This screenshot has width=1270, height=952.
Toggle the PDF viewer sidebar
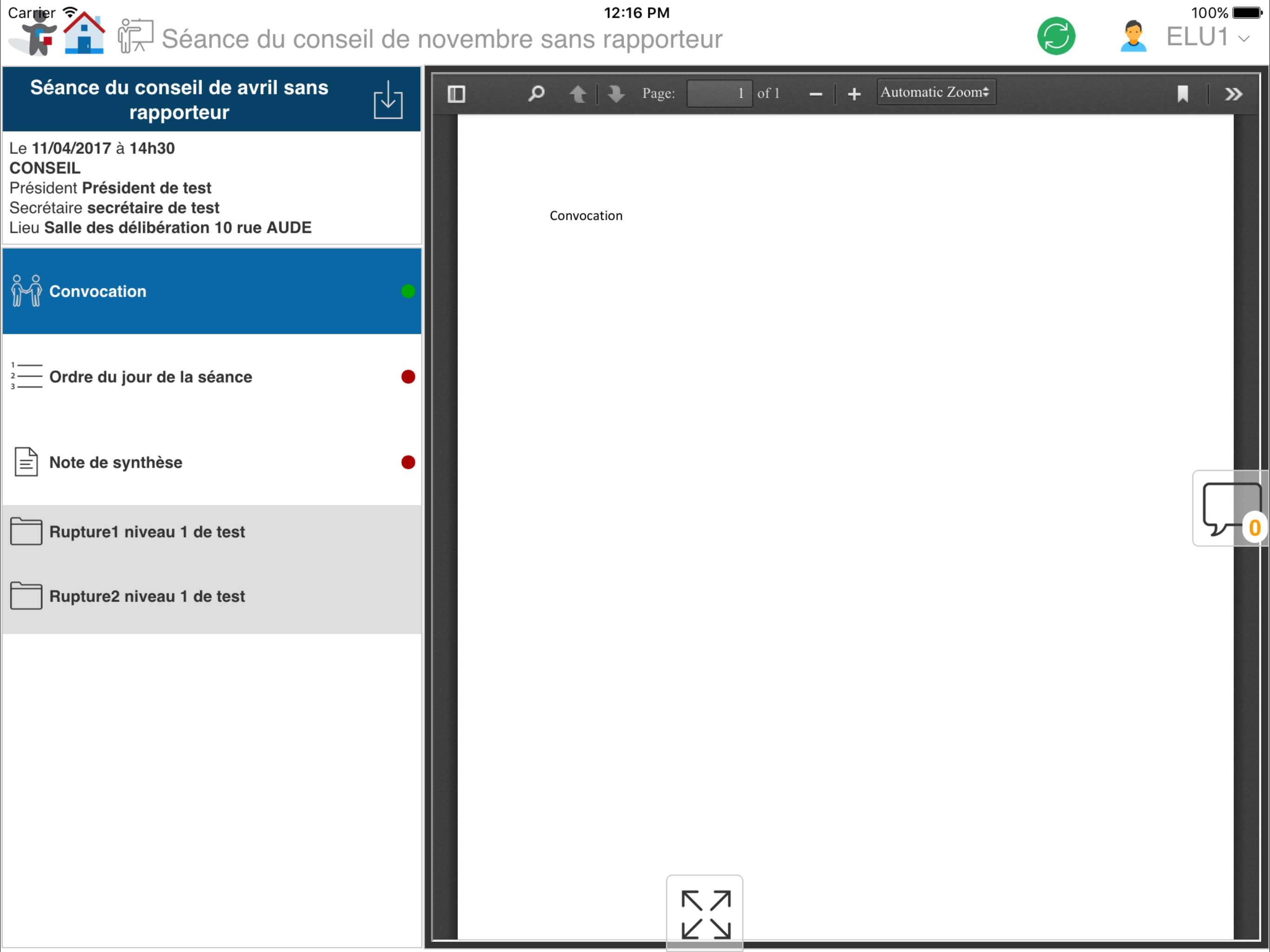click(x=456, y=93)
